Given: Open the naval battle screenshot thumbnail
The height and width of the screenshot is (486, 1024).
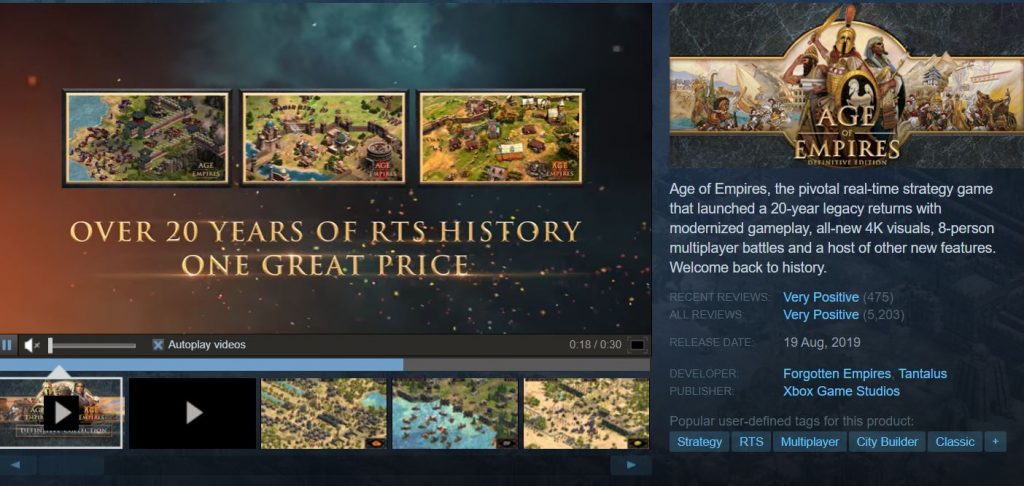Looking at the screenshot, I should [x=455, y=413].
